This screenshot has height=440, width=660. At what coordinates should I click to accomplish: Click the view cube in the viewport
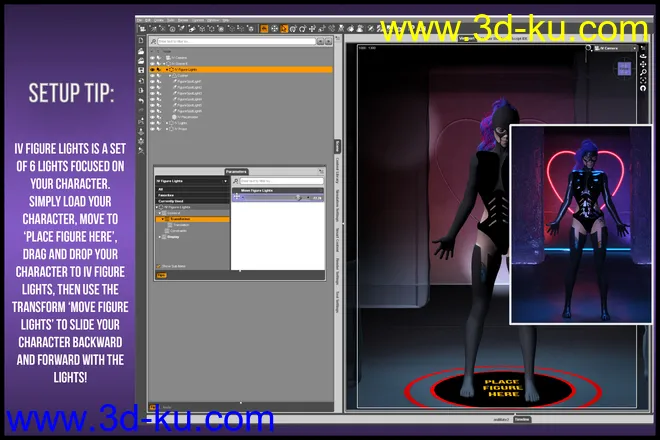click(623, 69)
